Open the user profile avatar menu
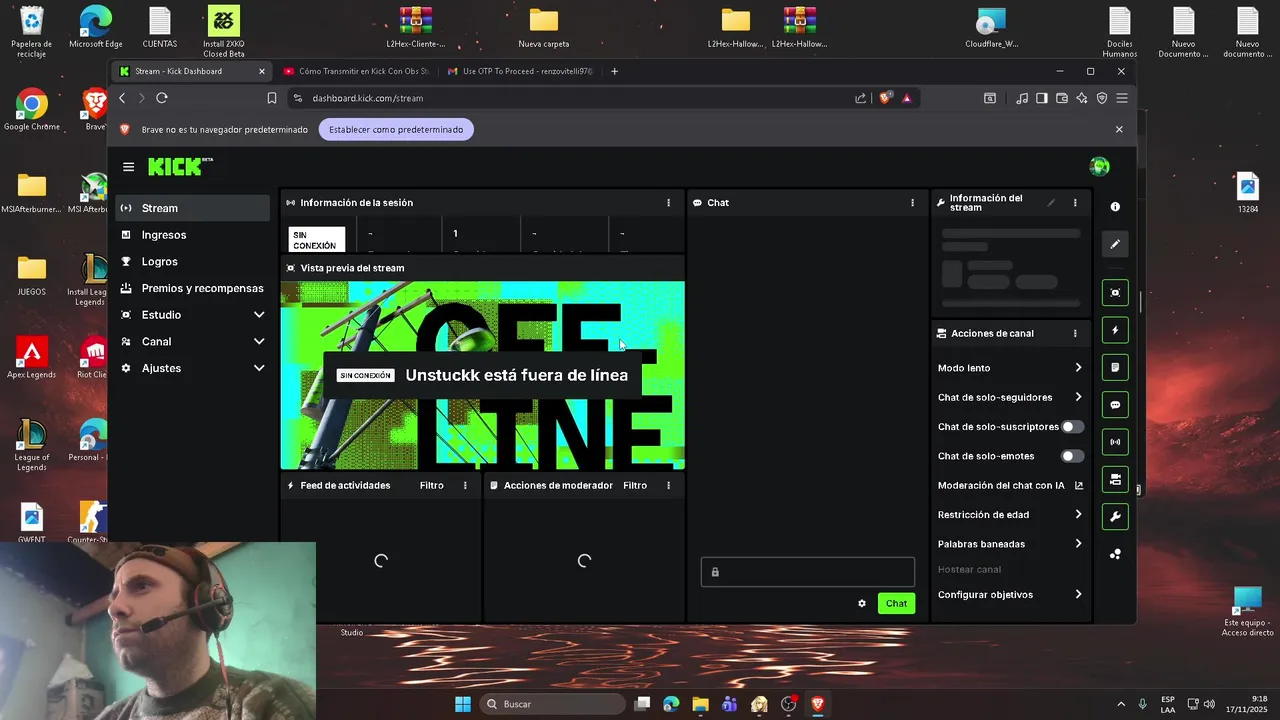Screen dimensions: 1280x720 click(1099, 166)
